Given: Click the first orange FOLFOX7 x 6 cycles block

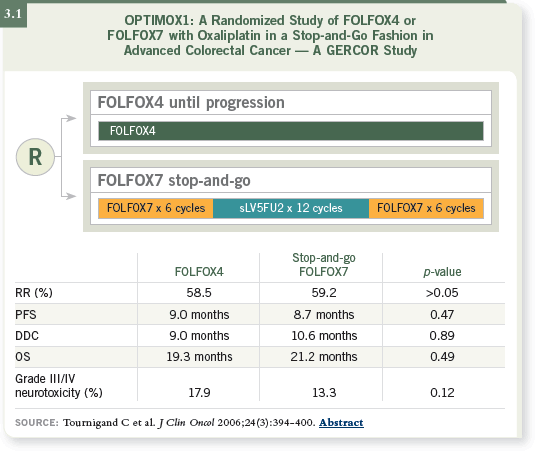Looking at the screenshot, I should pyautogui.click(x=156, y=208).
